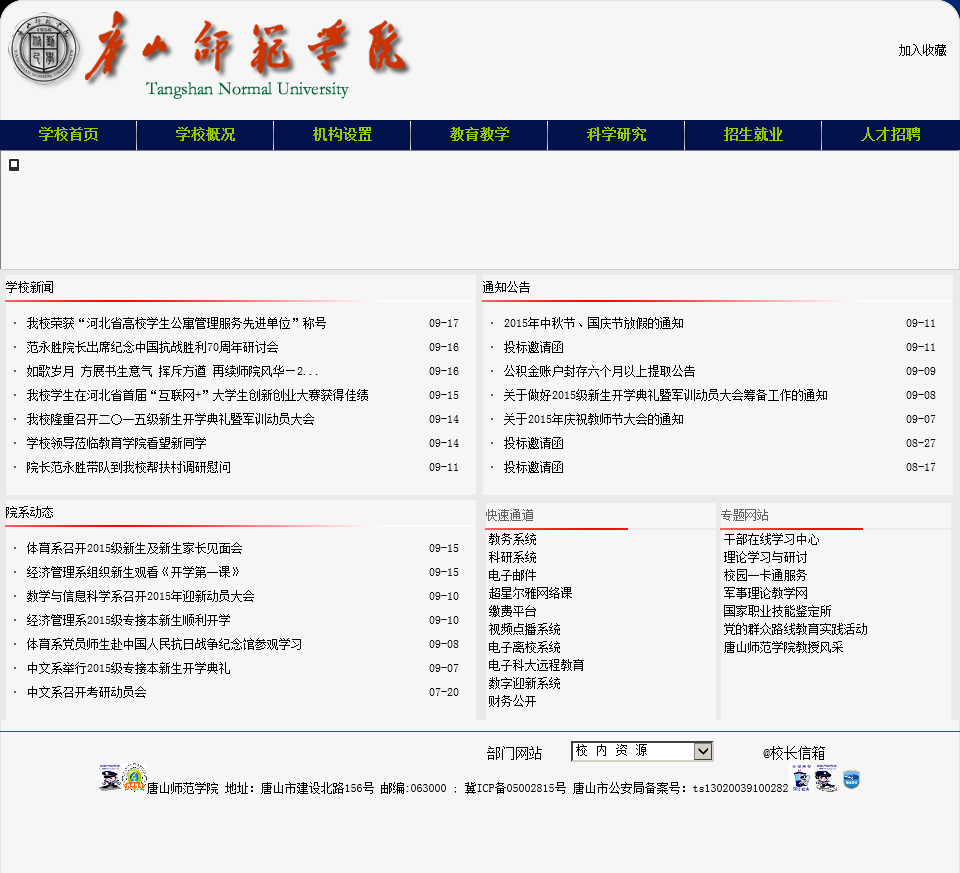Open the 投标邀请函 notice dated 08-17
The image size is (960, 873).
tap(533, 467)
